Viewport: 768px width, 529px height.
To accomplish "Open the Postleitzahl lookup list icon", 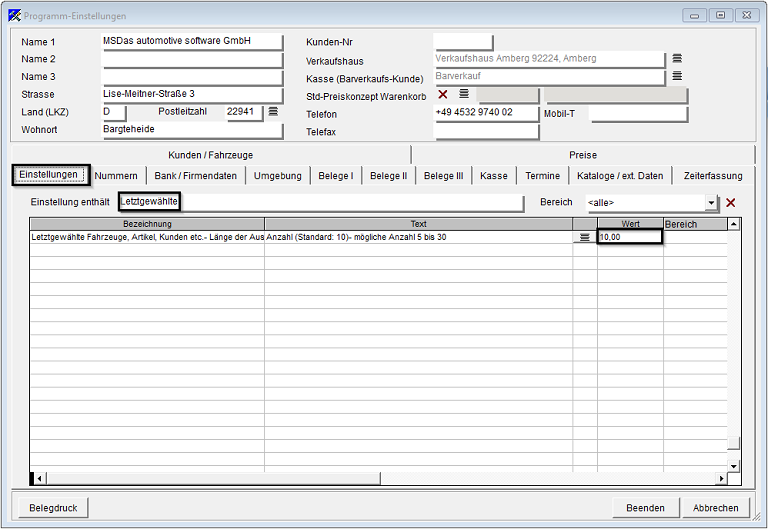I will click(273, 112).
